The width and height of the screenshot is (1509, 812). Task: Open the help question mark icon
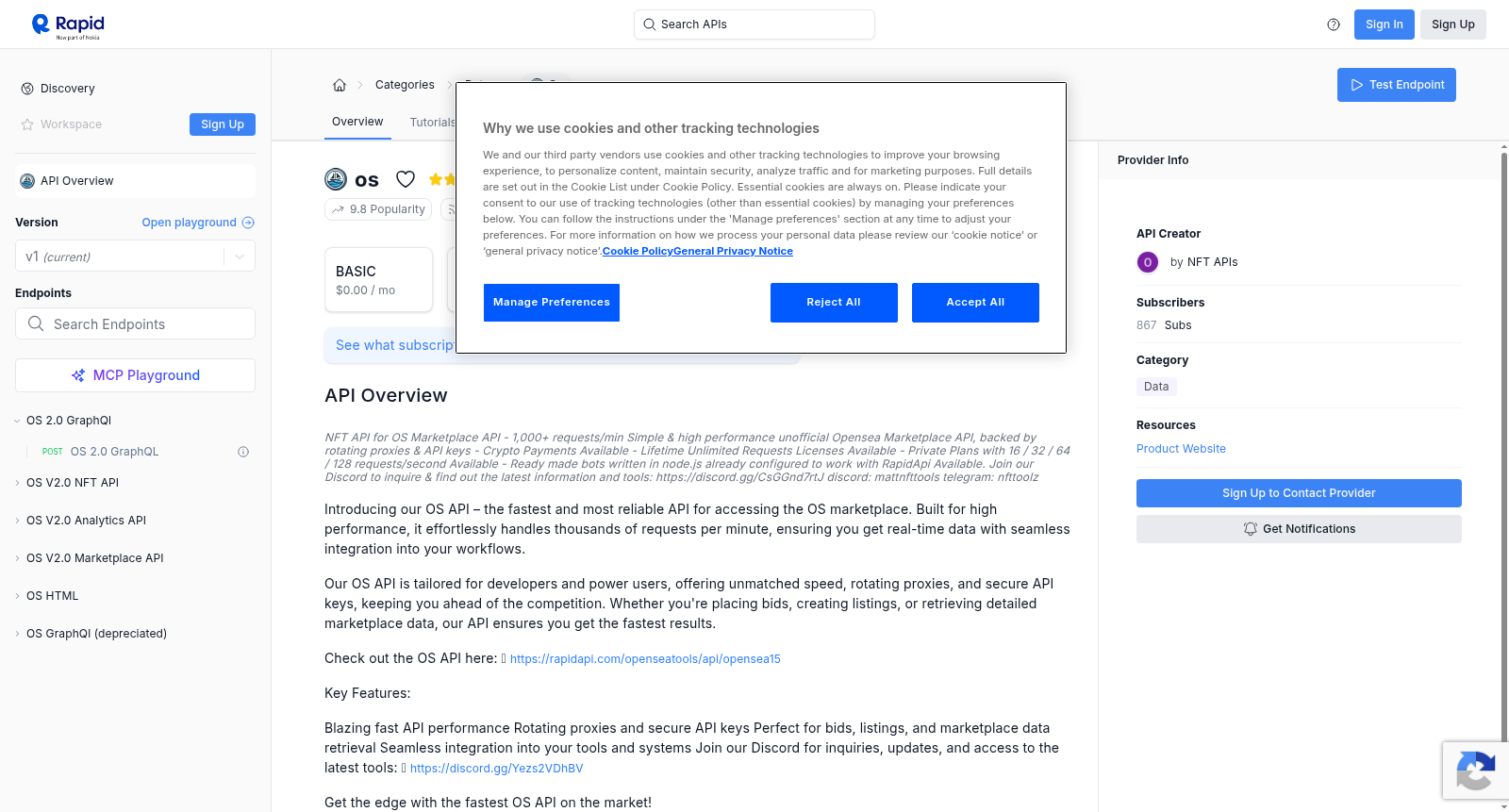(1334, 25)
